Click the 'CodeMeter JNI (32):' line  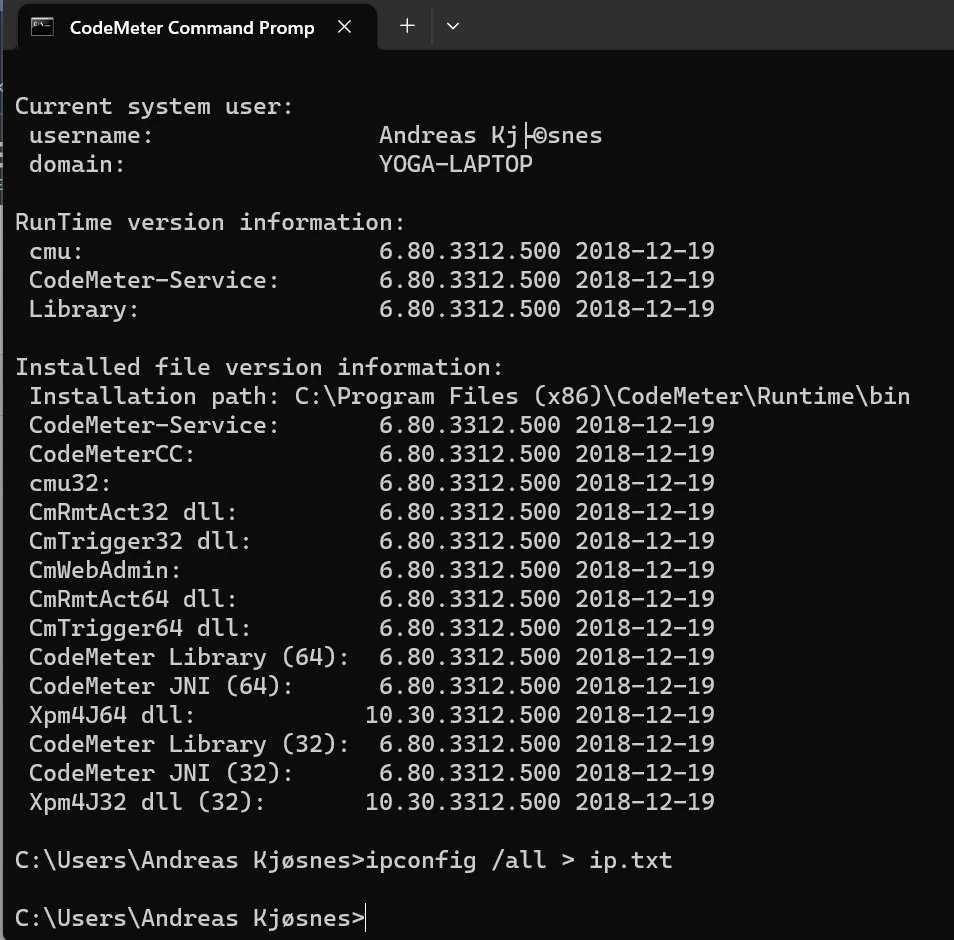372,773
